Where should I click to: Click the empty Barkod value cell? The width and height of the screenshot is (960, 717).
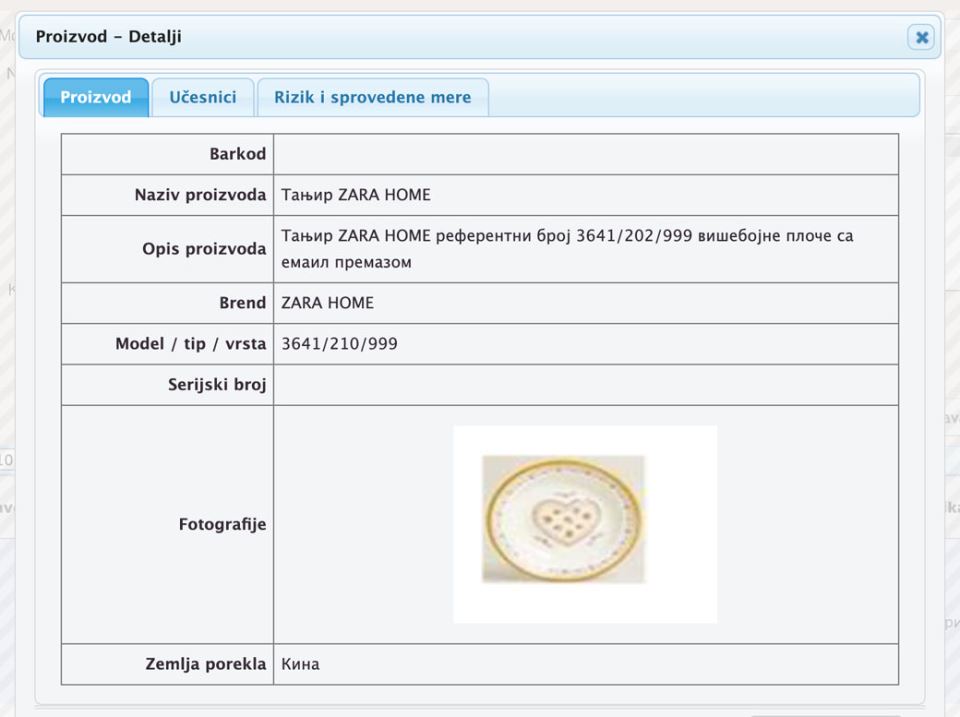point(585,154)
